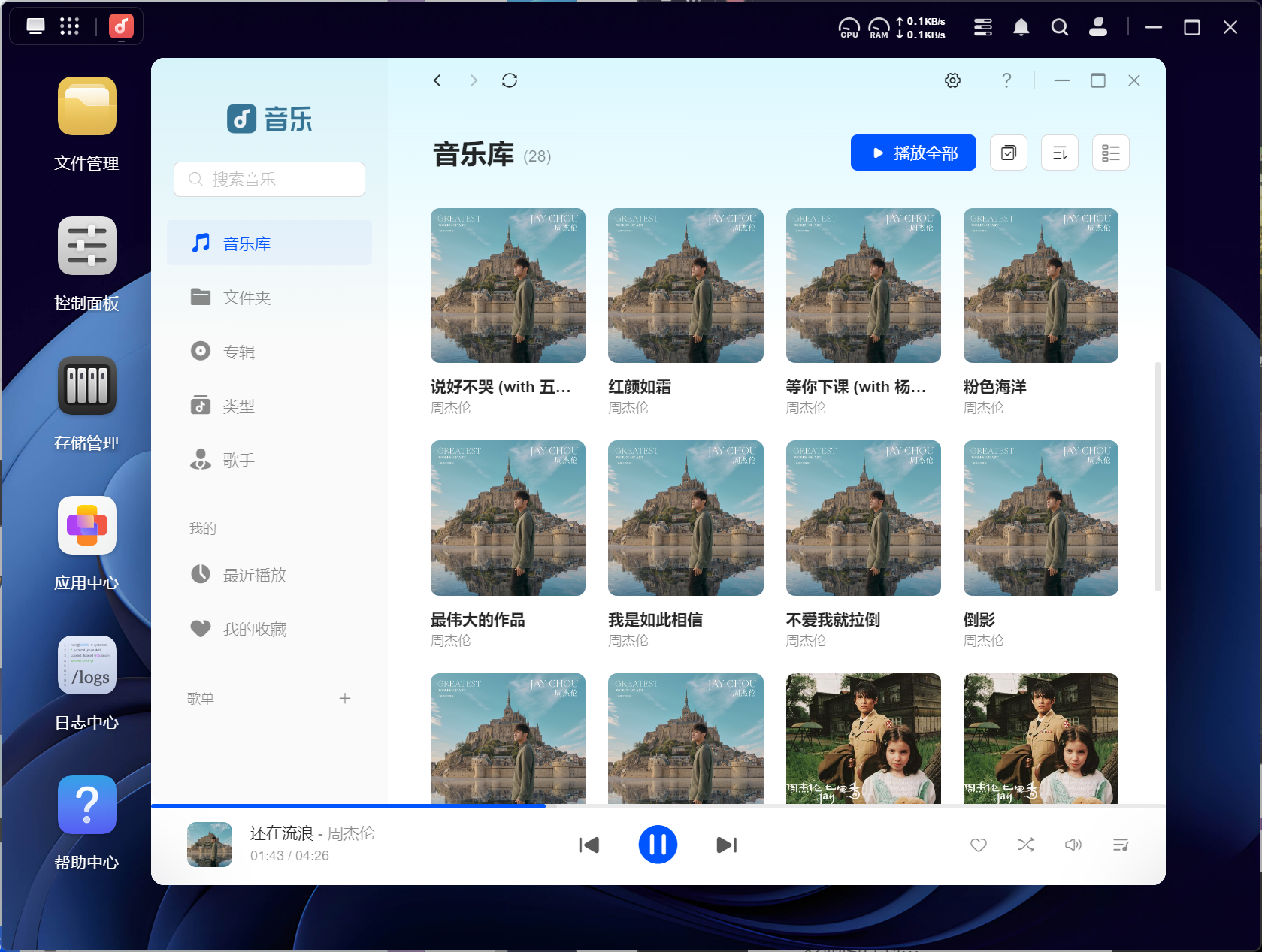Launch 存储管理 from the desktop

87,385
